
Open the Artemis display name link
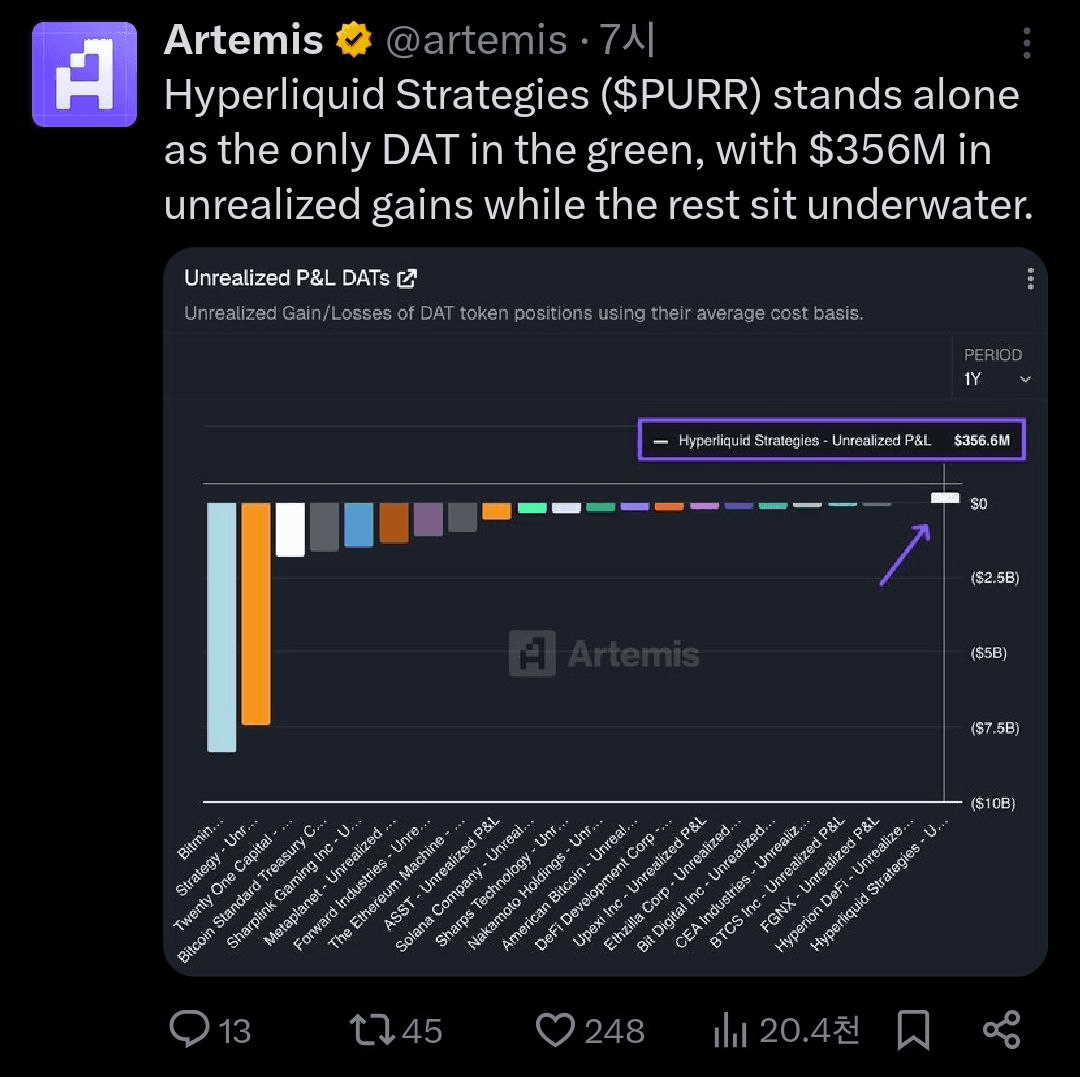click(x=243, y=41)
